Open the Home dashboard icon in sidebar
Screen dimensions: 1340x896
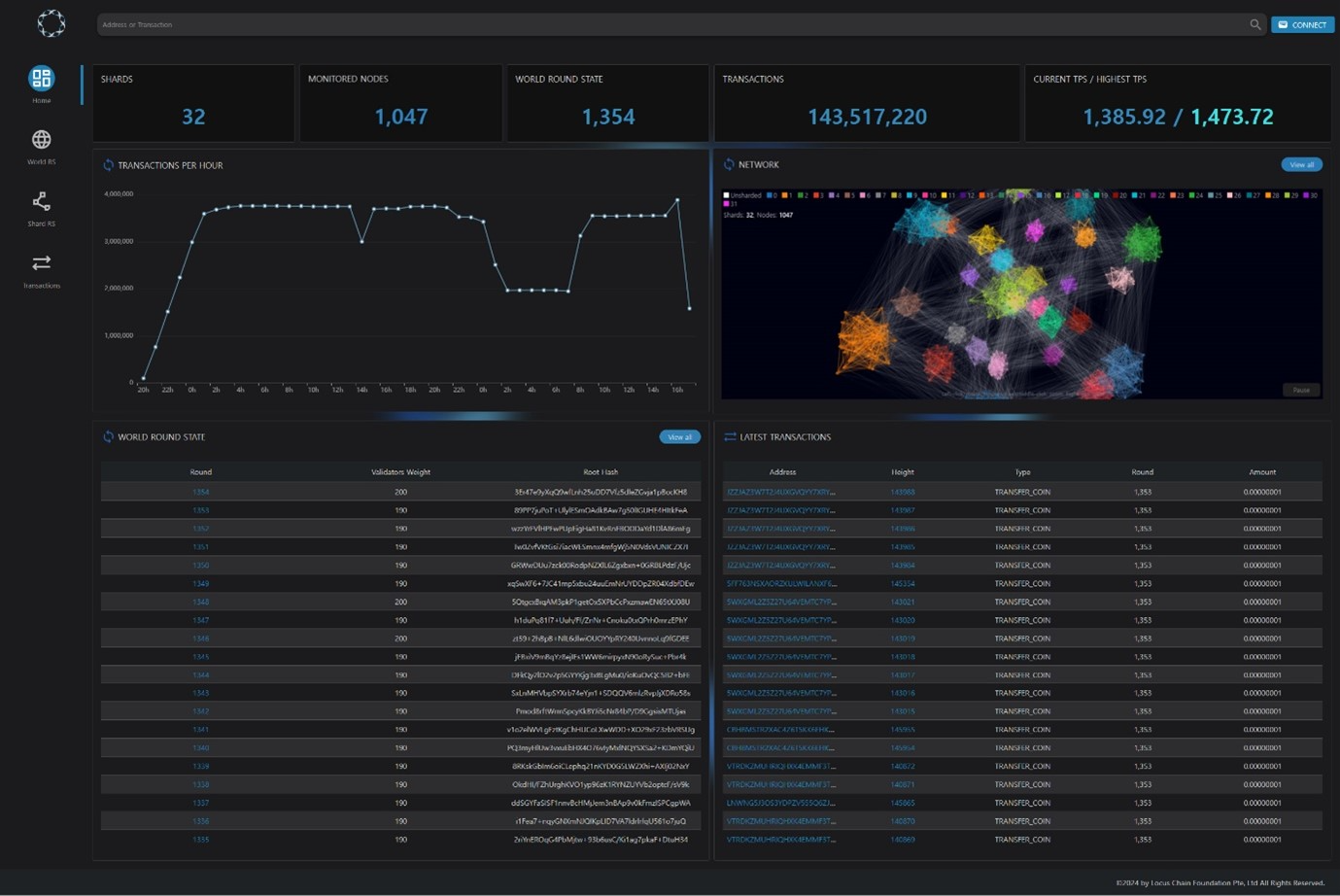coord(41,79)
